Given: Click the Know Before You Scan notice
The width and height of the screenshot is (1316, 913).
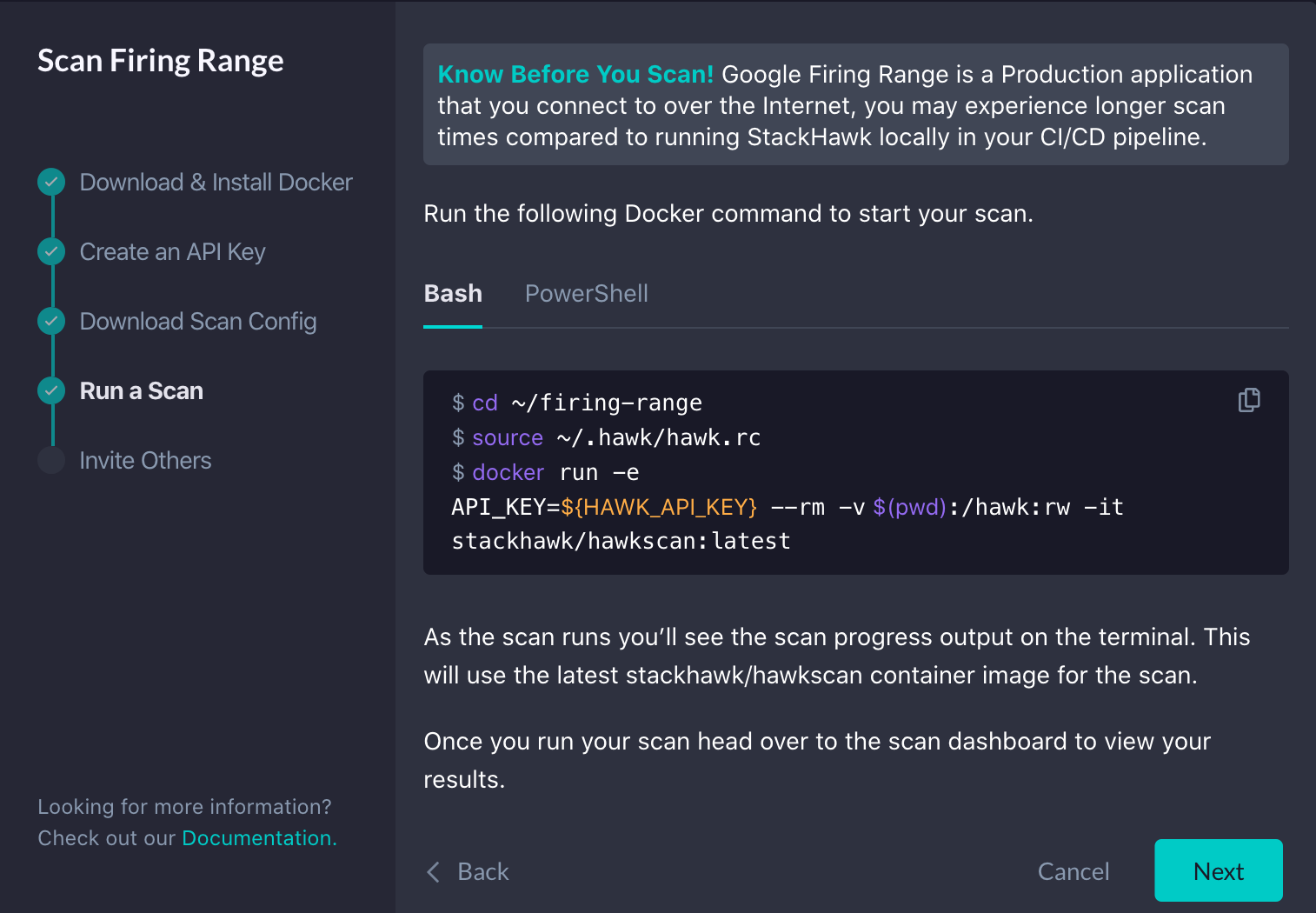Looking at the screenshot, I should [x=855, y=105].
